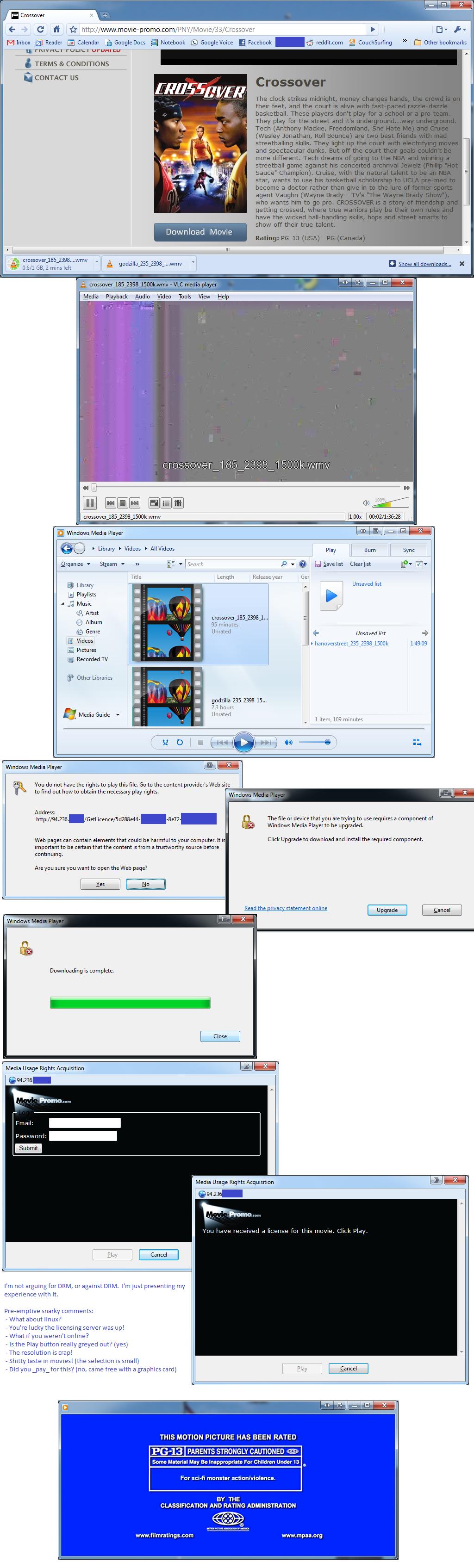Click Submit on the Movie Promo login

(x=28, y=1147)
